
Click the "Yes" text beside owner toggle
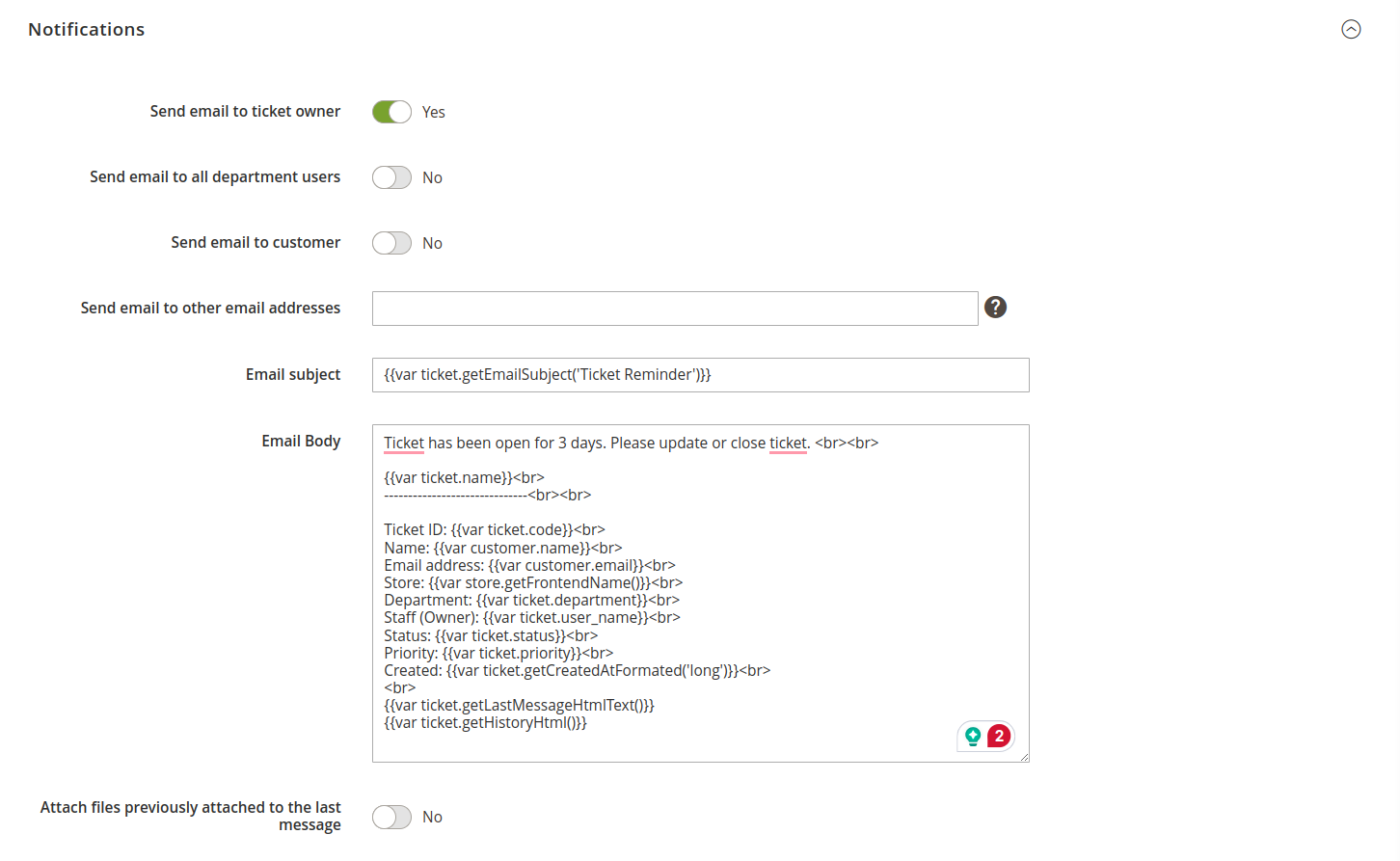coord(434,113)
